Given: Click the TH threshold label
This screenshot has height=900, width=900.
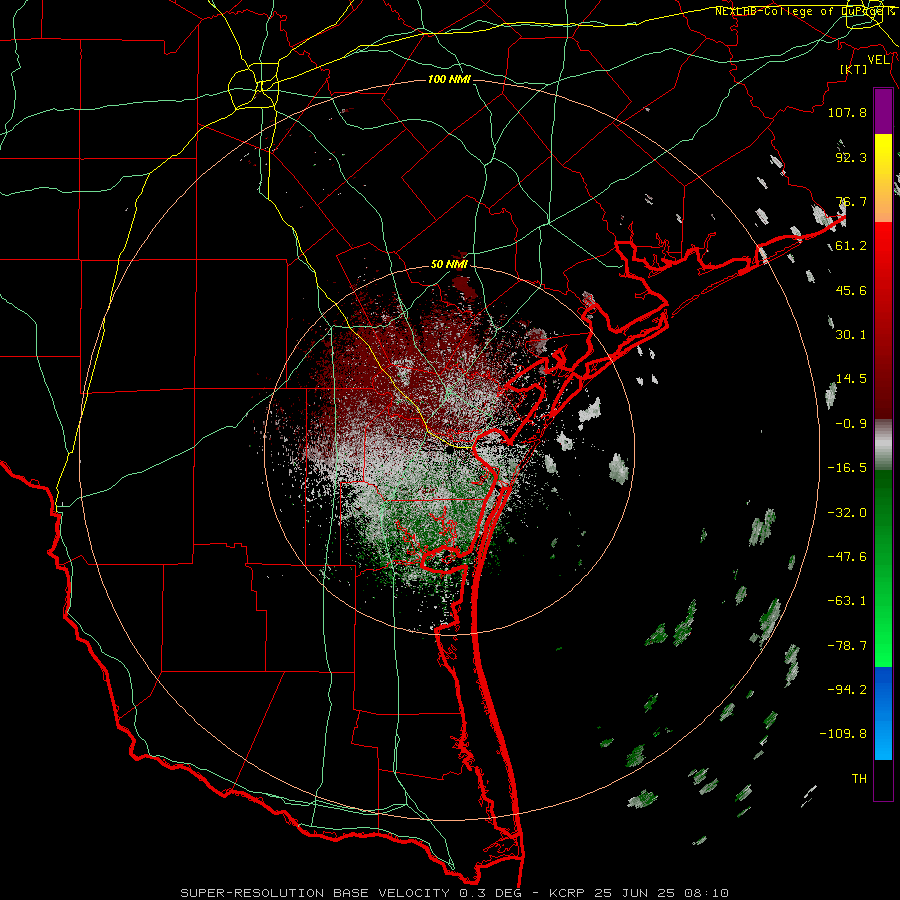Looking at the screenshot, I should (859, 779).
